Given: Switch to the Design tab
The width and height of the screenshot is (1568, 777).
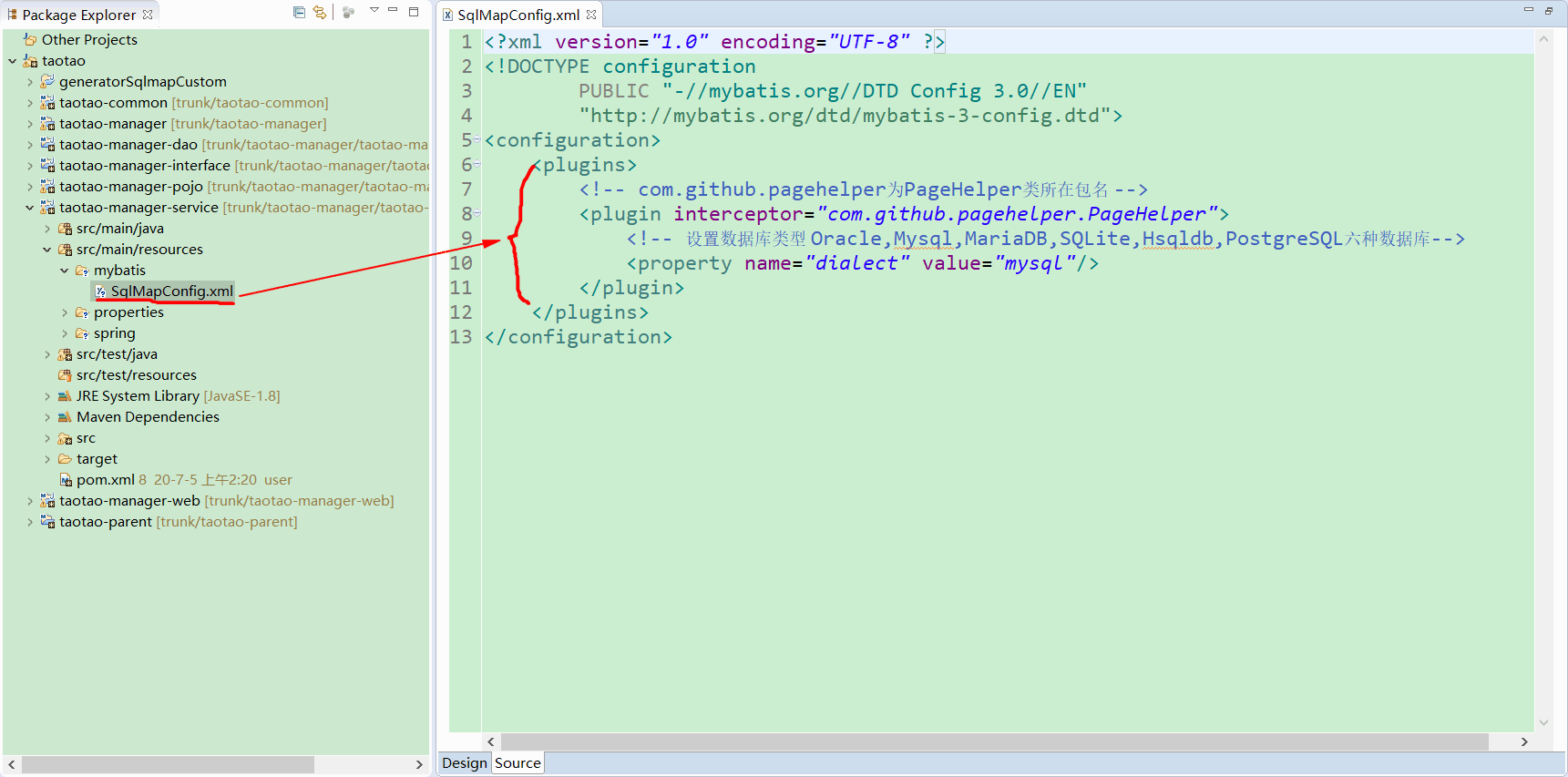Looking at the screenshot, I should pos(465,763).
